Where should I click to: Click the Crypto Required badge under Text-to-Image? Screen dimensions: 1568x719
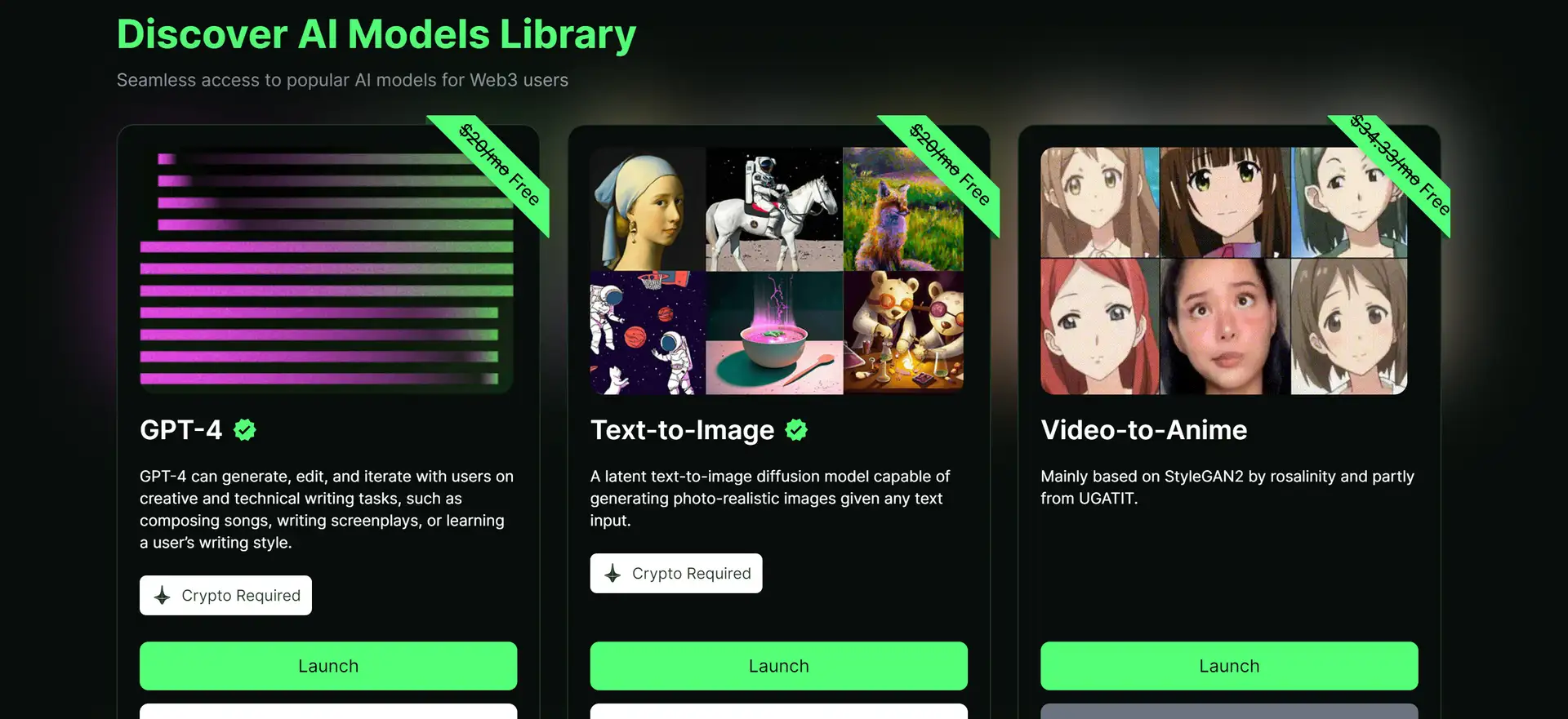(x=676, y=574)
